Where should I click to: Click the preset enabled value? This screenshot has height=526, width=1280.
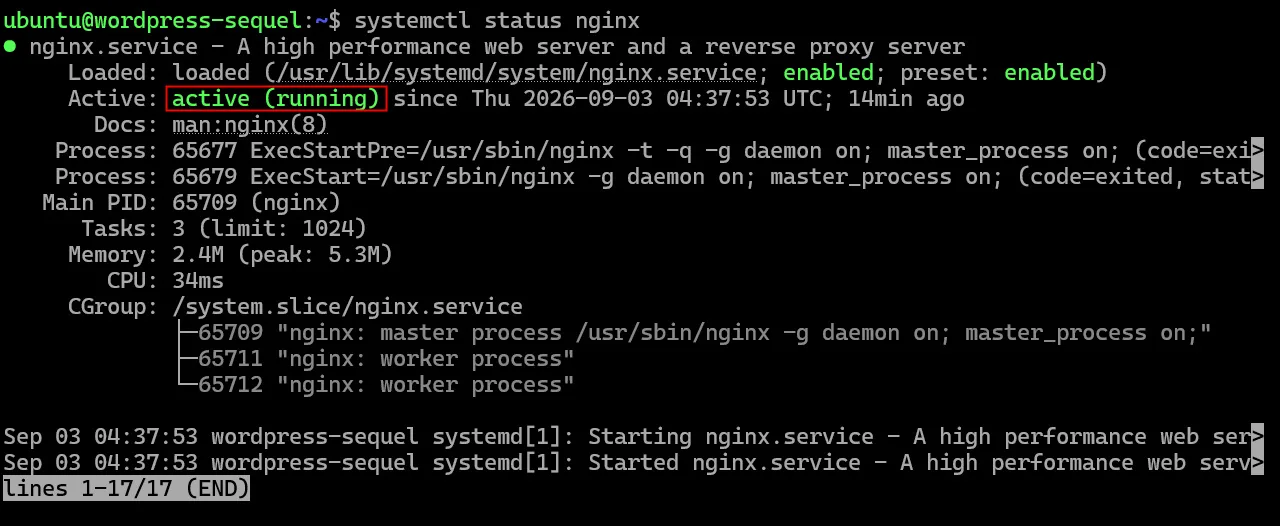[1049, 73]
